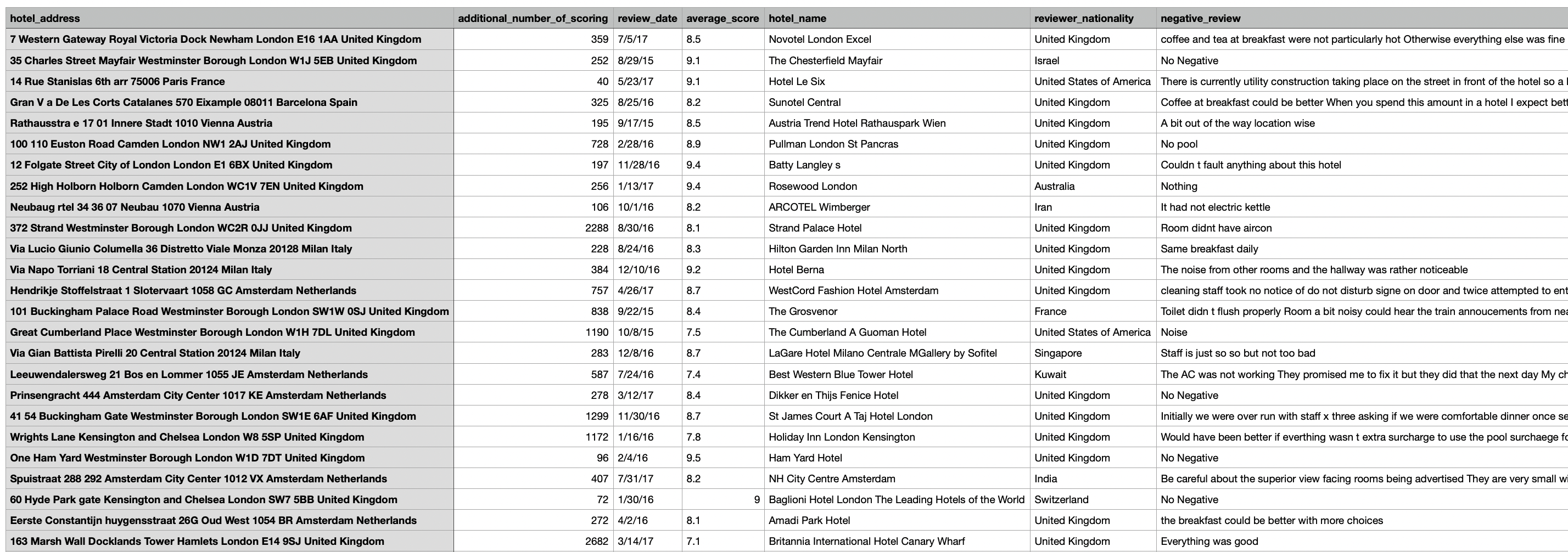This screenshot has height=552, width=1568.
Task: Select the additional_number_of_scoring column header
Action: click(x=533, y=18)
